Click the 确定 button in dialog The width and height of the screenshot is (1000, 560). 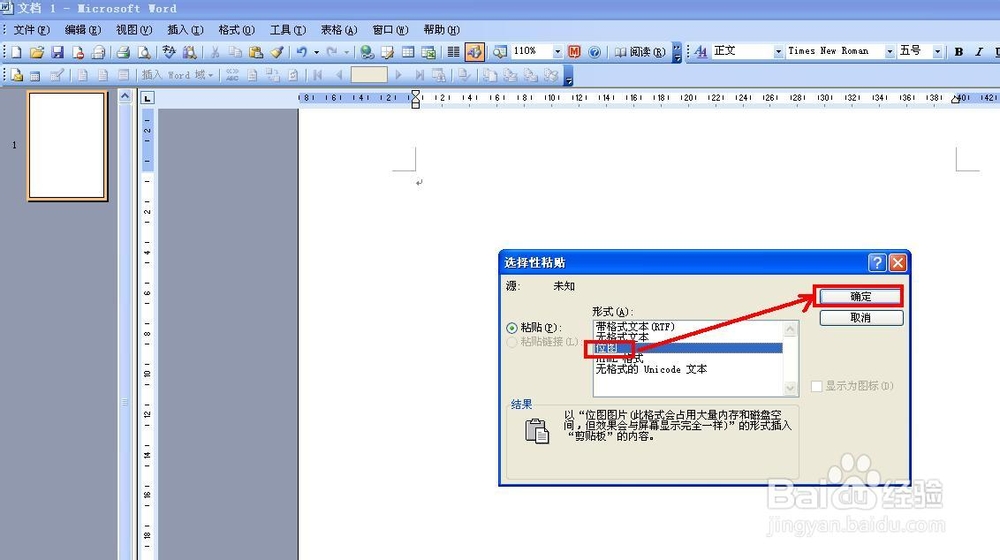point(861,297)
